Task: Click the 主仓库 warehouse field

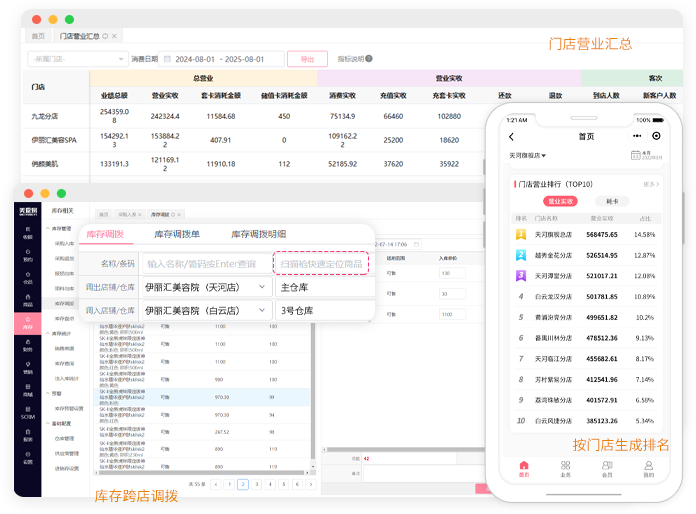Action: pyautogui.click(x=325, y=287)
